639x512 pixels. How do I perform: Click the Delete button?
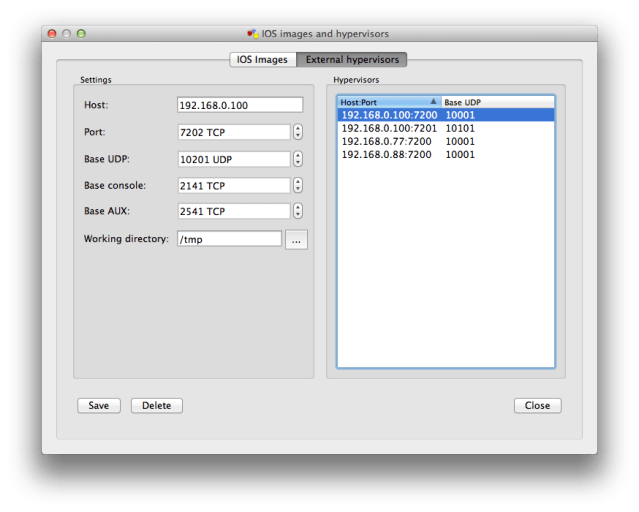[156, 406]
